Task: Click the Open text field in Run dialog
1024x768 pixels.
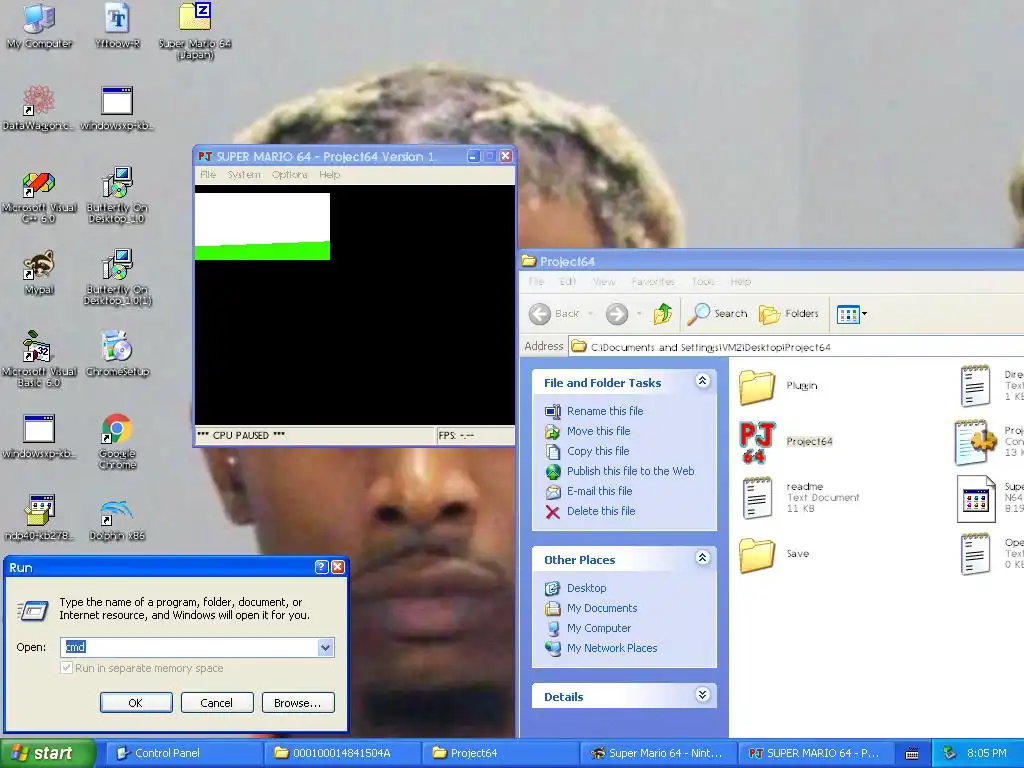Action: (189, 648)
